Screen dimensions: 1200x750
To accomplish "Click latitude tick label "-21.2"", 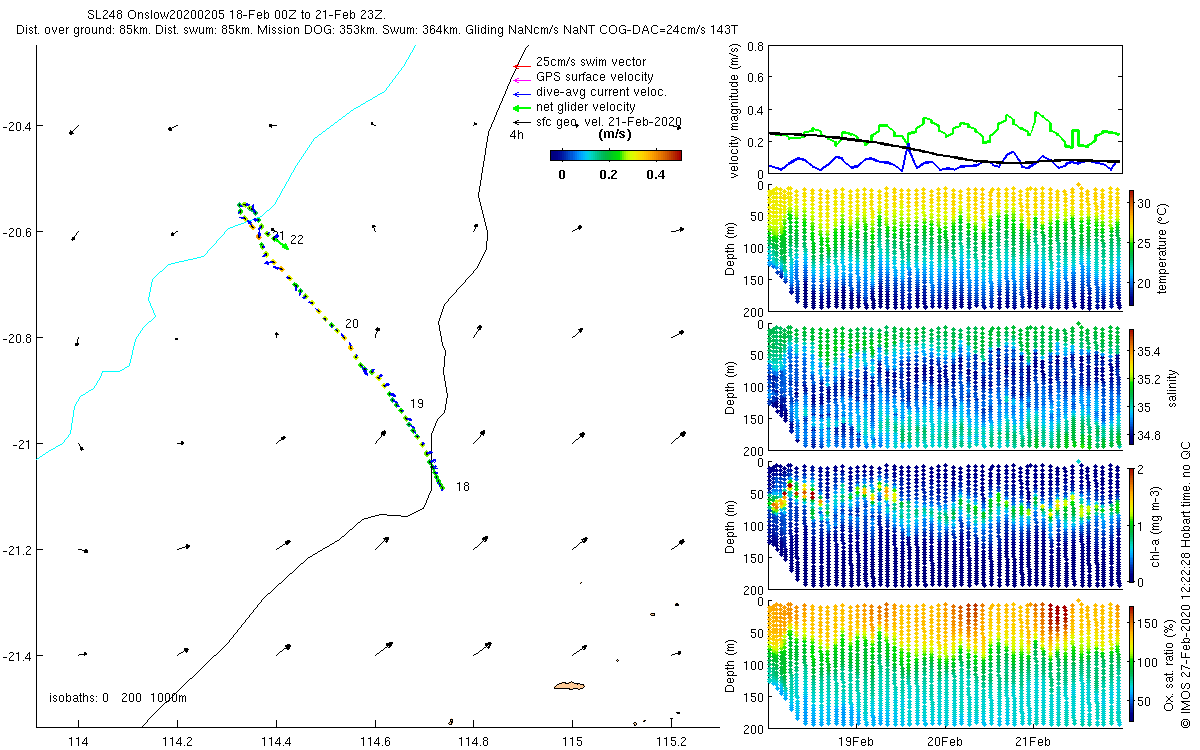I will click(18, 550).
